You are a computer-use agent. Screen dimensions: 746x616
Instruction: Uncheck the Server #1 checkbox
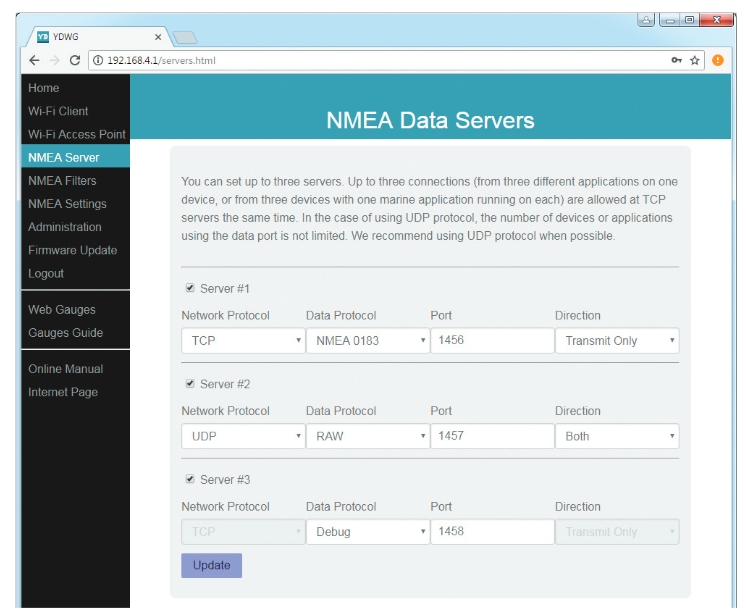[189, 289]
